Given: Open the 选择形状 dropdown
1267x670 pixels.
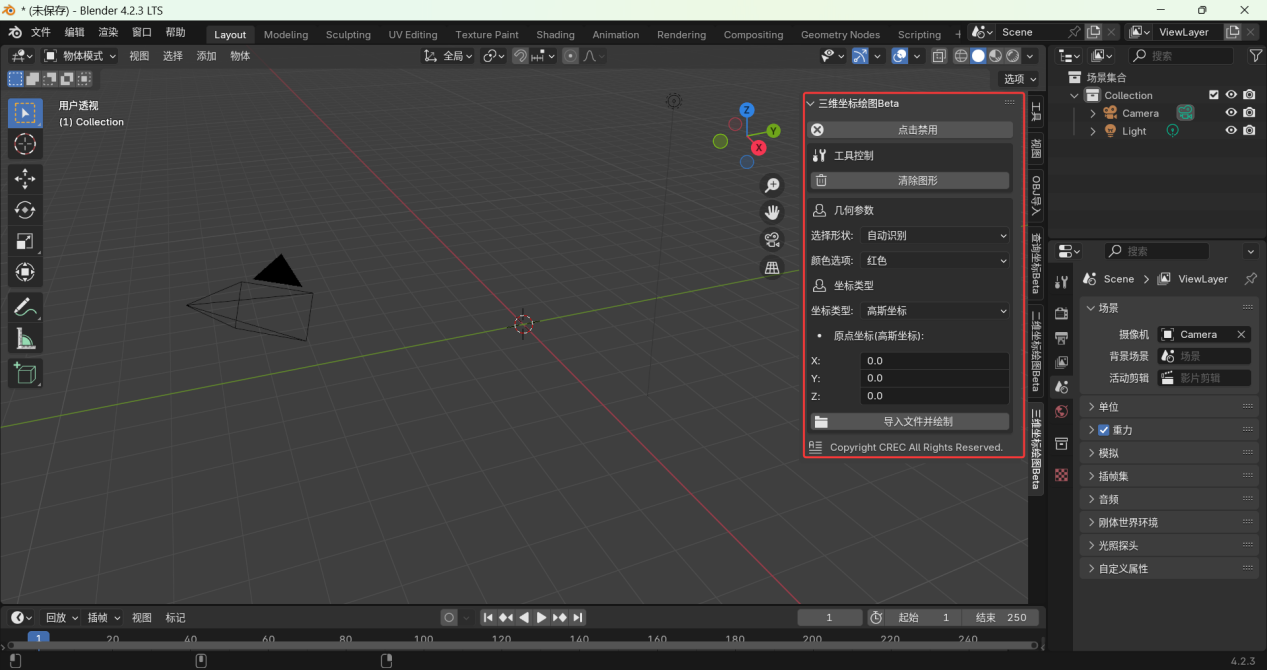Looking at the screenshot, I should click(x=935, y=236).
